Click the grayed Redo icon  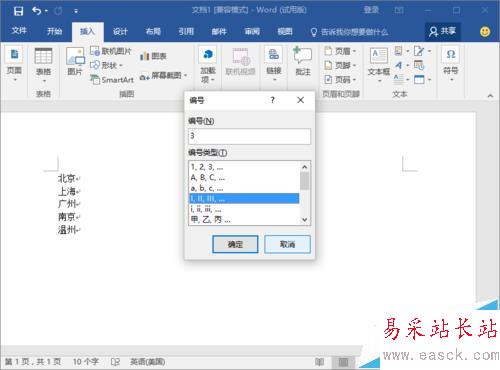click(x=58, y=11)
